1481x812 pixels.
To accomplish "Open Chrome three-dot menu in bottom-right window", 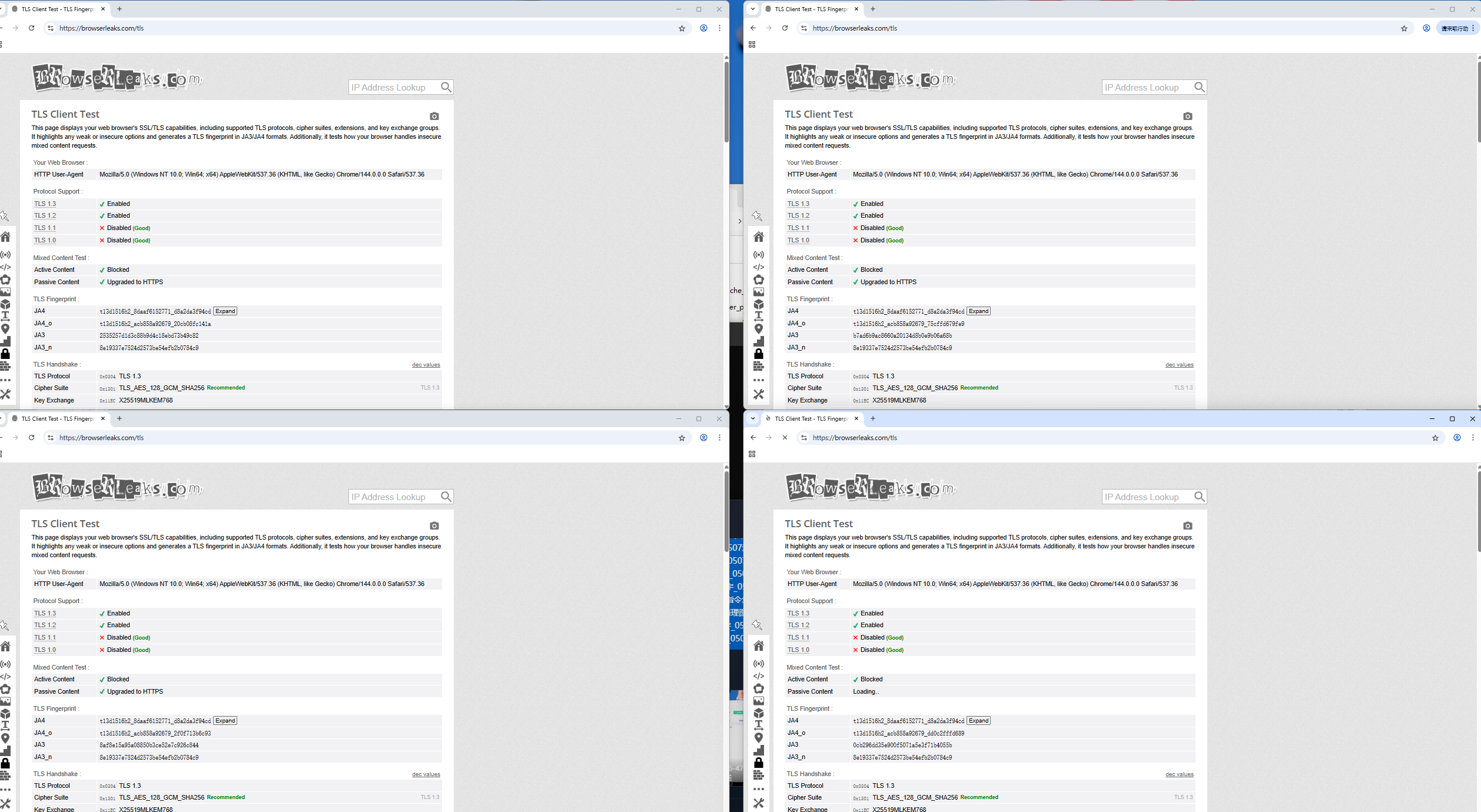I will click(1473, 438).
